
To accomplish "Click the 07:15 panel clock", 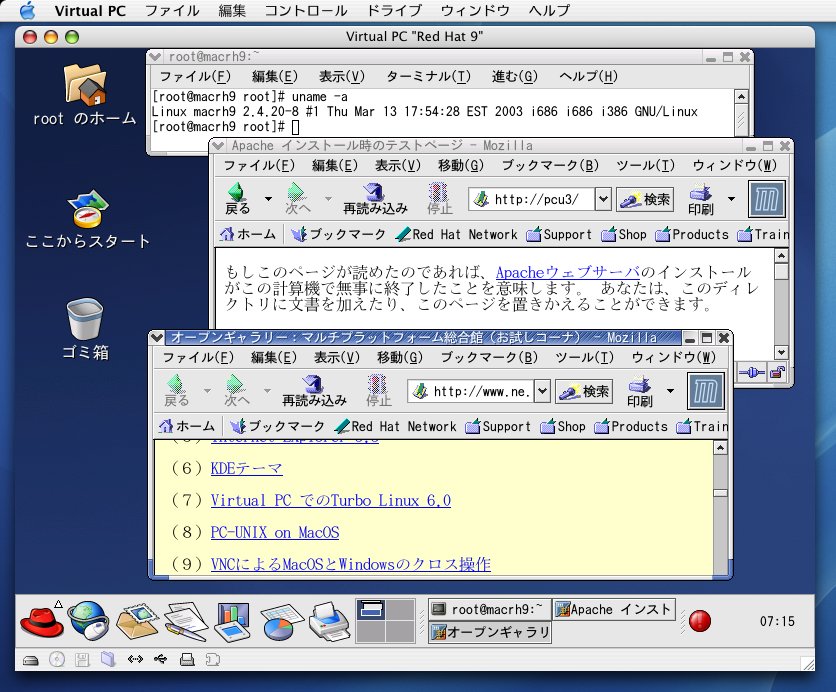I will click(777, 621).
